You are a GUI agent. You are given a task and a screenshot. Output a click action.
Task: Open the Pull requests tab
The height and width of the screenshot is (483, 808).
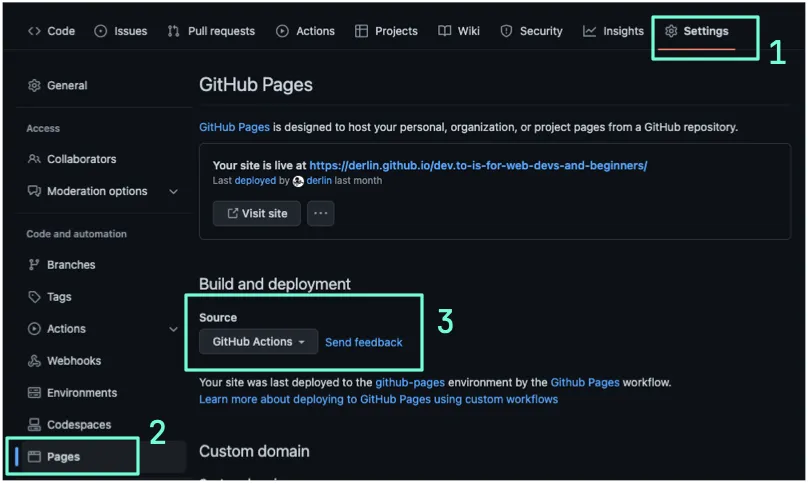[211, 31]
